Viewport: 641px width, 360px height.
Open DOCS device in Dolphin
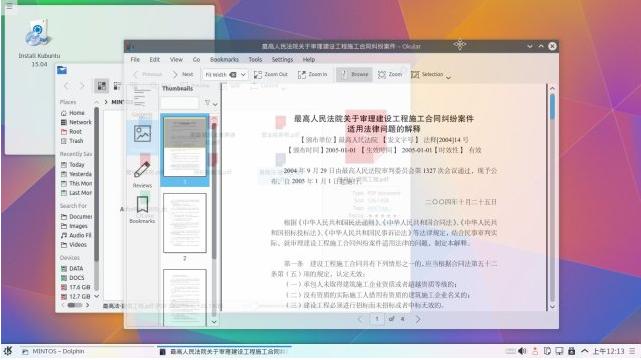[73, 278]
